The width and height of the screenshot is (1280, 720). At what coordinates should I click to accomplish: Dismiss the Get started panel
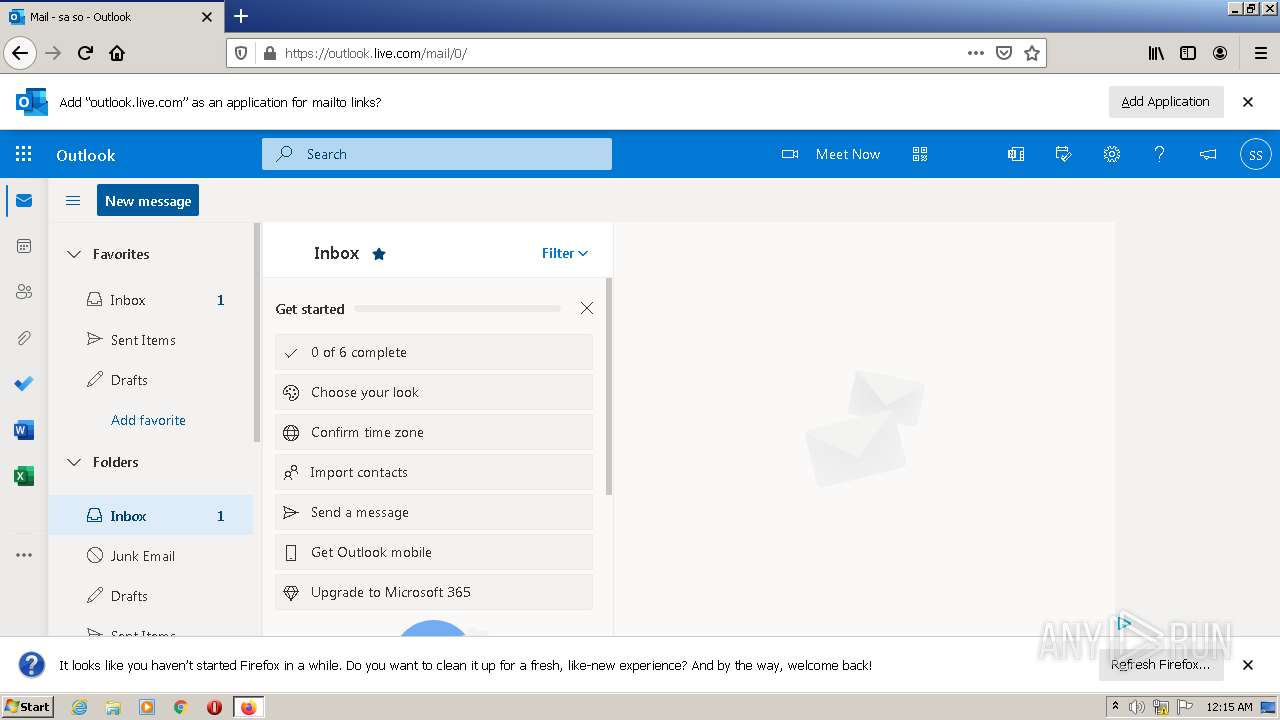point(587,308)
